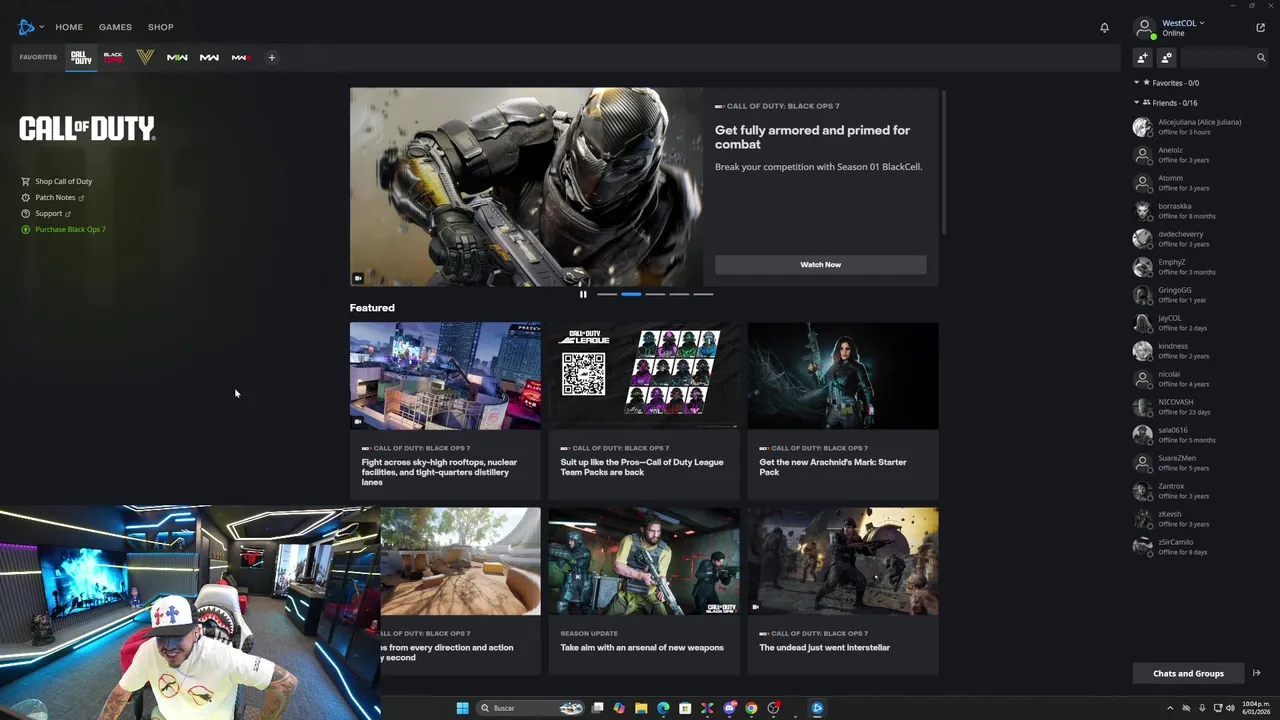Pop out the friends list window
The width and height of the screenshot is (1280, 720).
click(1260, 27)
